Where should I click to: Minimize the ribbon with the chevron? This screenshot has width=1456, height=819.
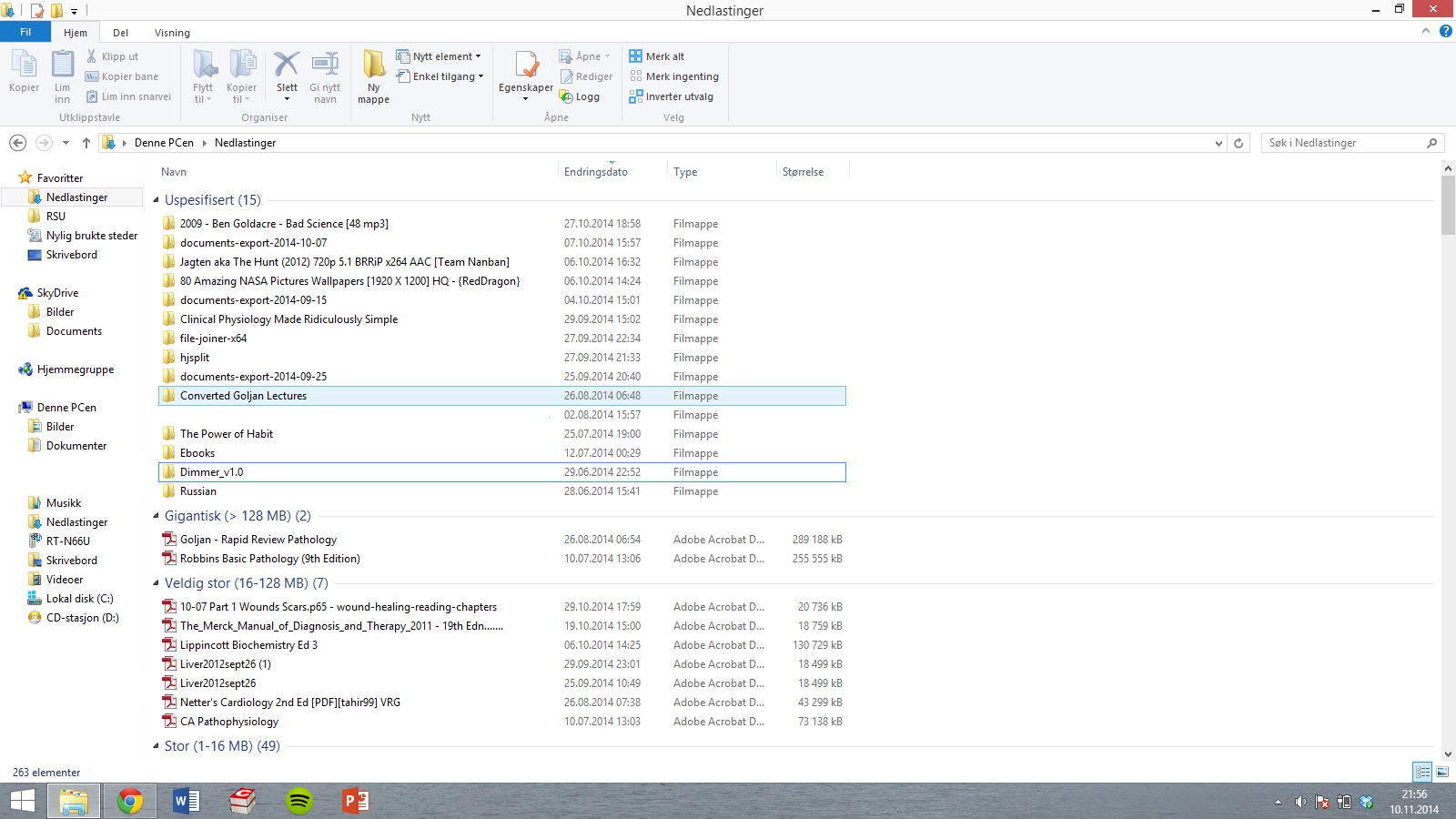[x=1426, y=31]
